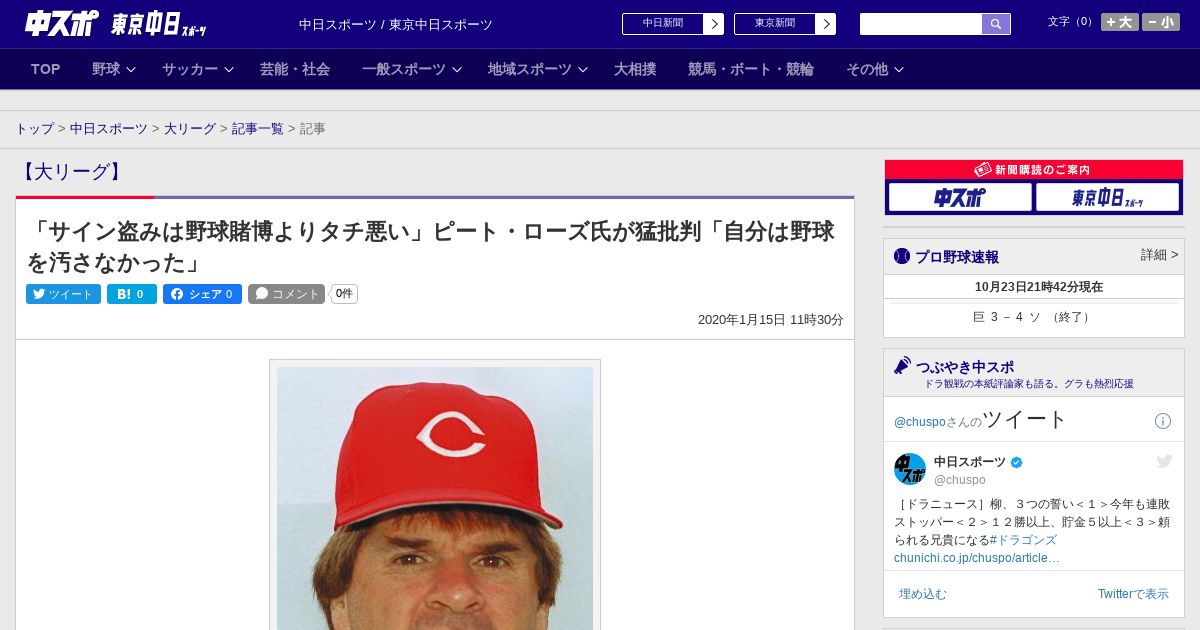The width and height of the screenshot is (1200, 630).
Task: Open the comments button with speech bubble
Action: [286, 294]
